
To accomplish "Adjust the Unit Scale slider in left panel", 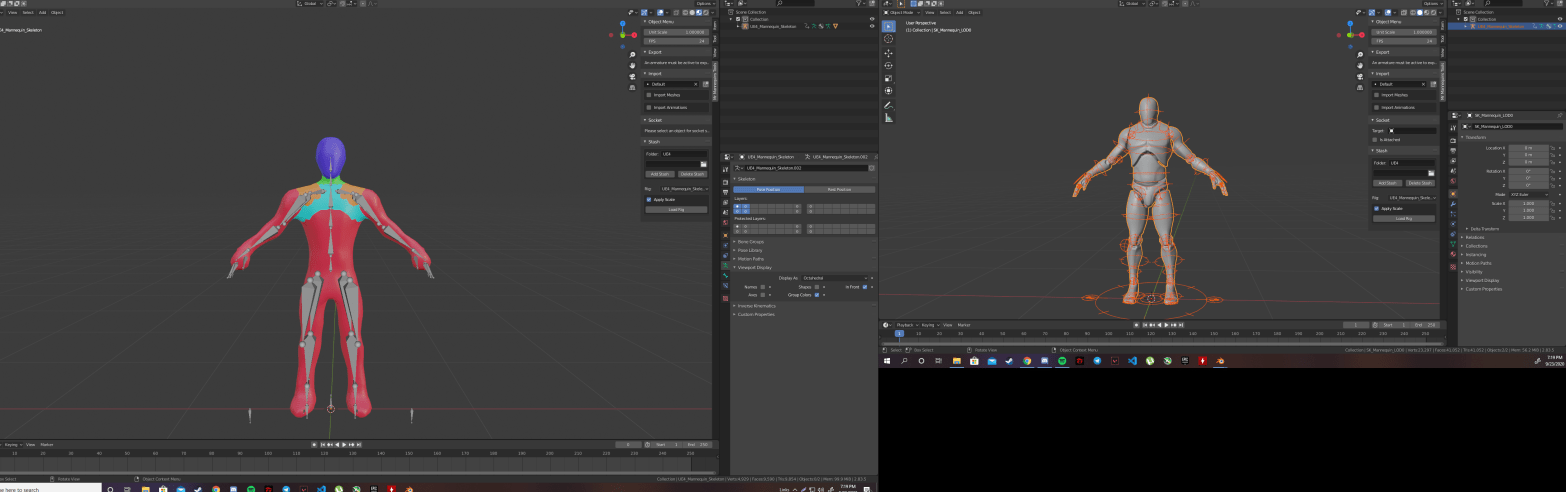I will [675, 32].
